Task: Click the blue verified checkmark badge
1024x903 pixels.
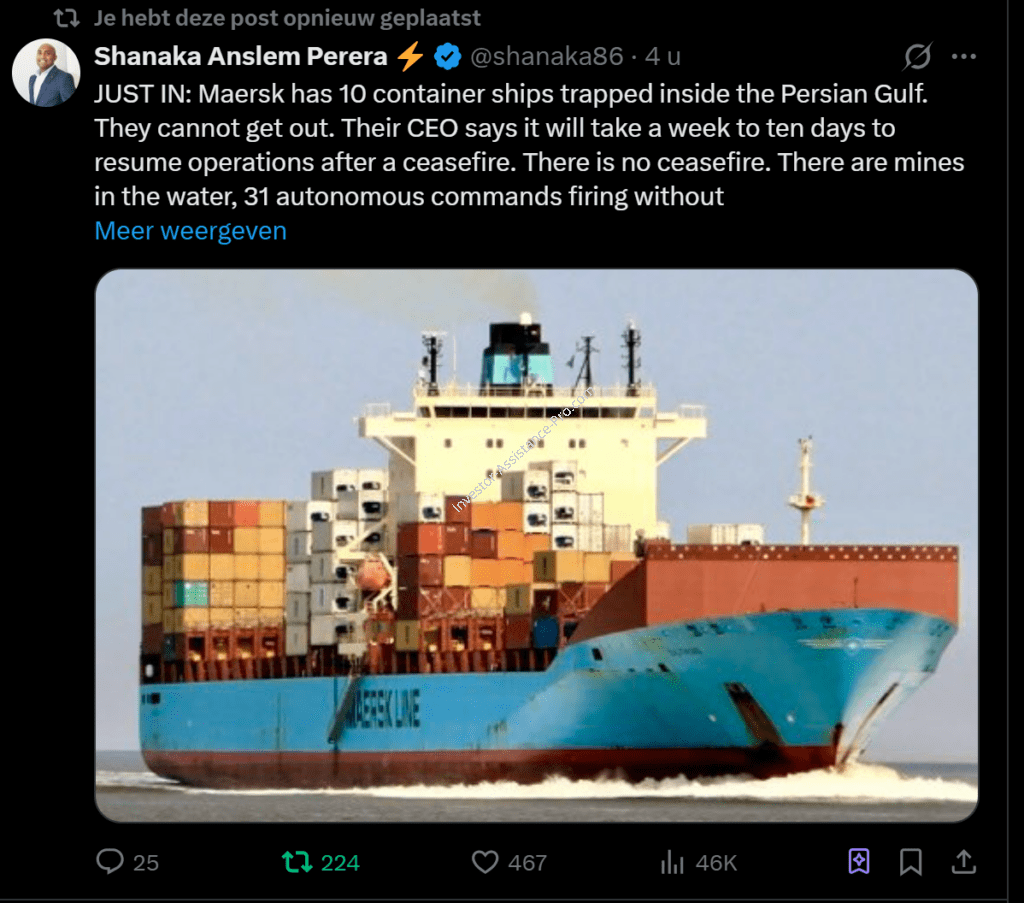Action: [447, 57]
